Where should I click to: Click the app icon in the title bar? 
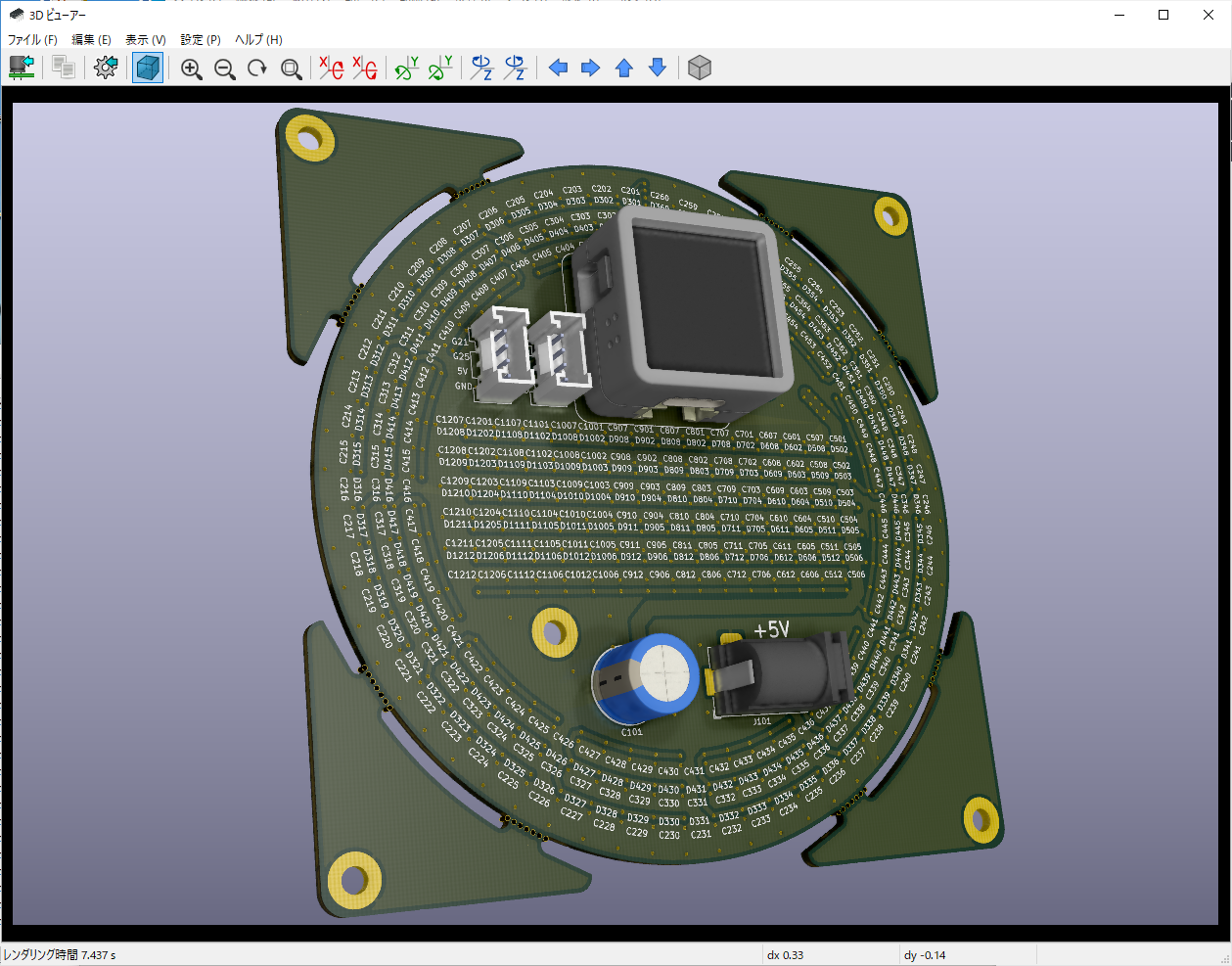point(16,15)
